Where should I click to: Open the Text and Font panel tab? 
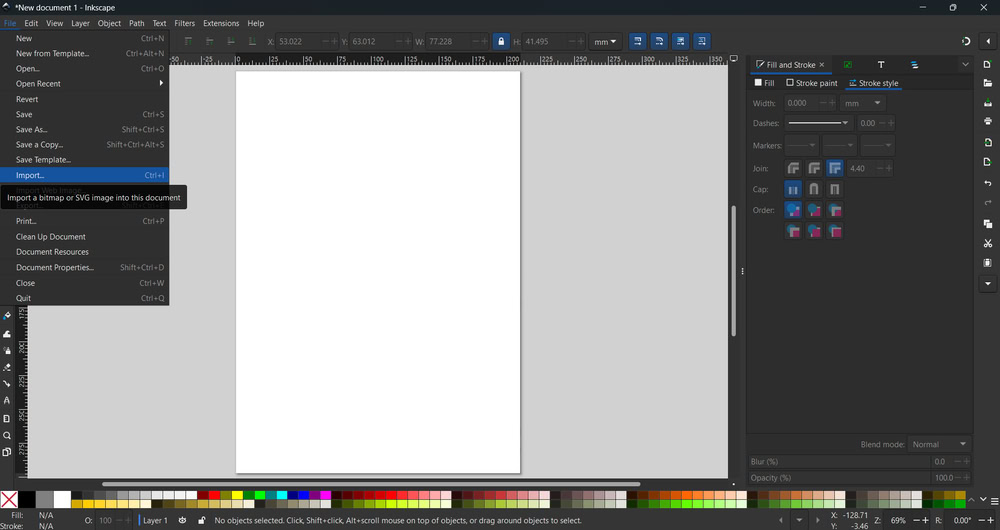point(881,64)
